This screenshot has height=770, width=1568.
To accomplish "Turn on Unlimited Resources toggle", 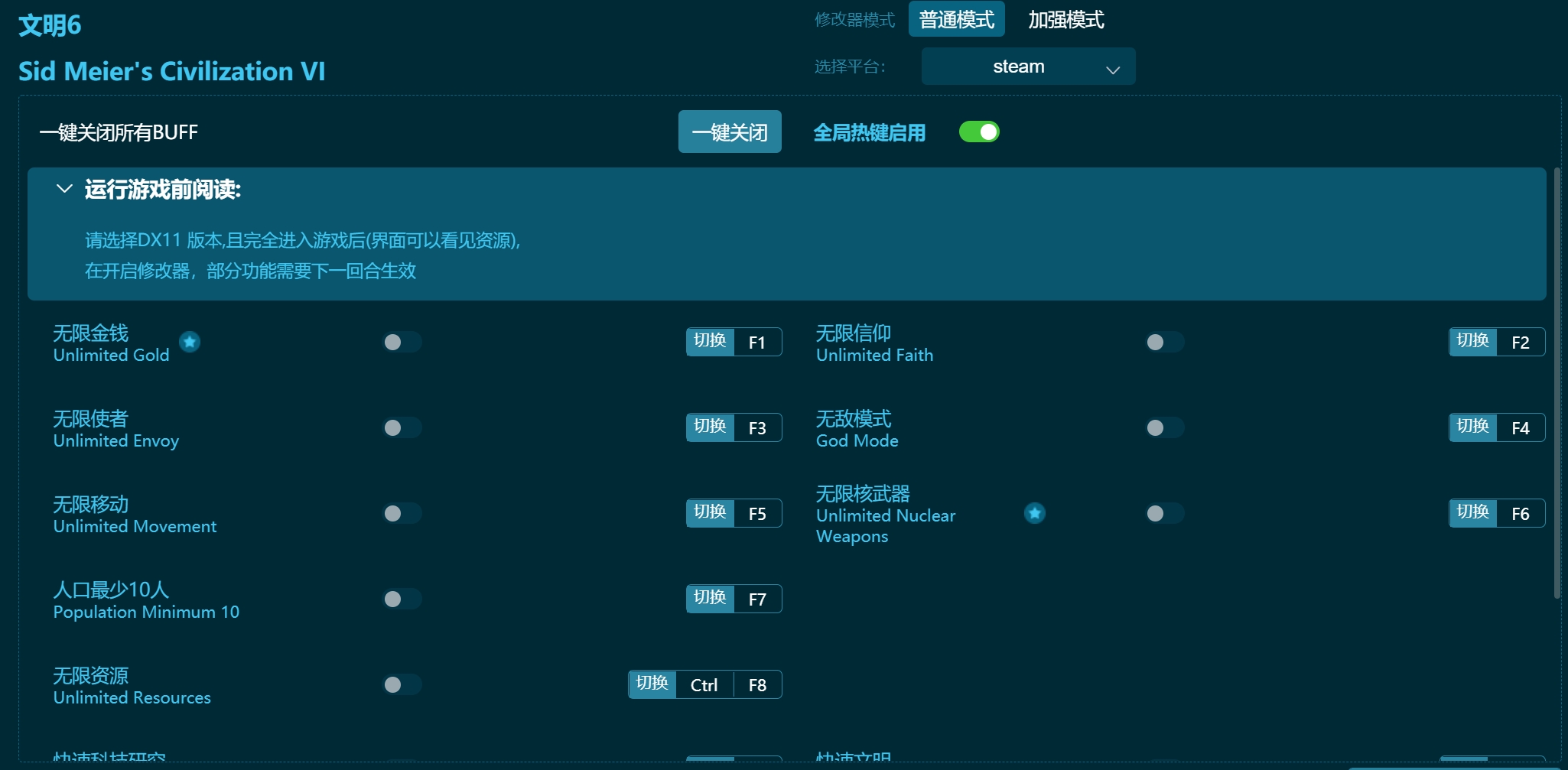I will click(402, 684).
